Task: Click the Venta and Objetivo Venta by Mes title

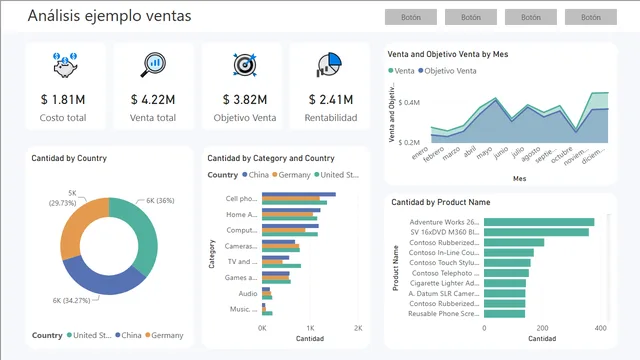Action: tap(448, 54)
